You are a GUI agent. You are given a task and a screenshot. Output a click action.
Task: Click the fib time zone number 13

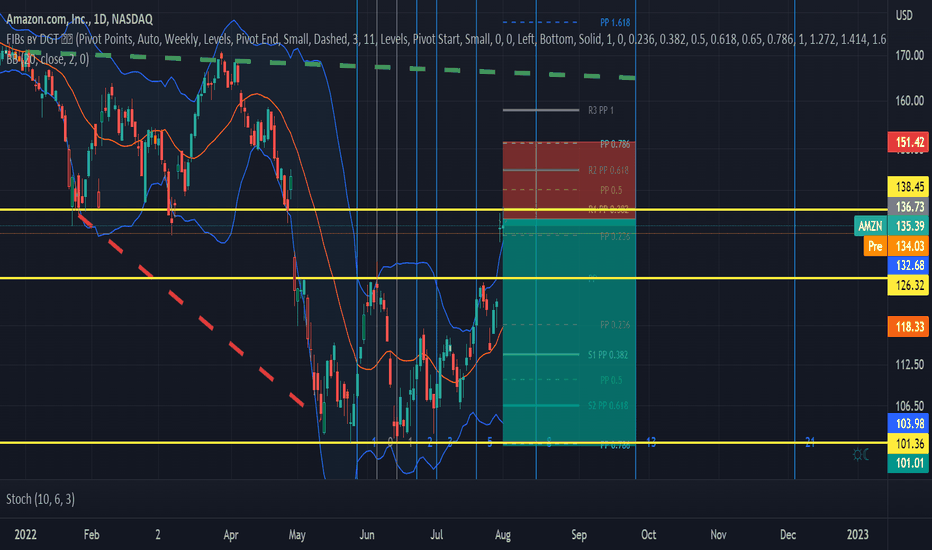click(651, 442)
